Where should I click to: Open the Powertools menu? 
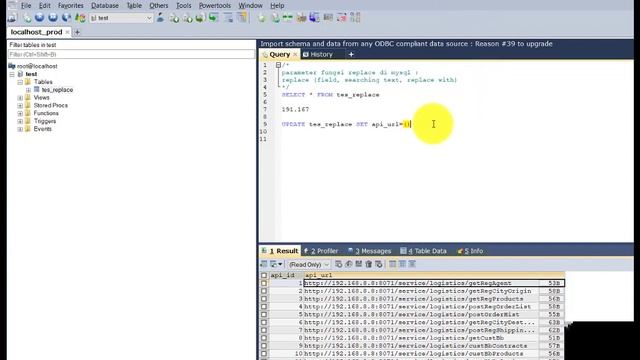pyautogui.click(x=215, y=6)
